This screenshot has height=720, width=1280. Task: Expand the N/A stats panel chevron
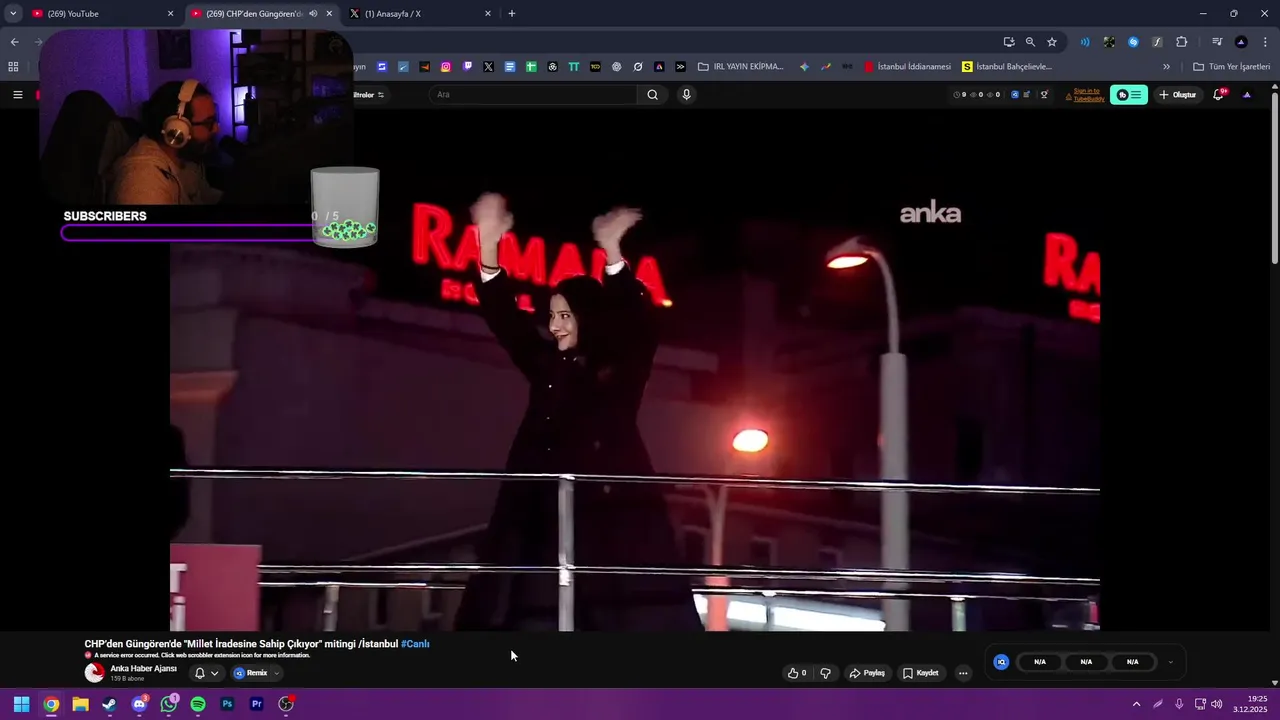(1171, 662)
